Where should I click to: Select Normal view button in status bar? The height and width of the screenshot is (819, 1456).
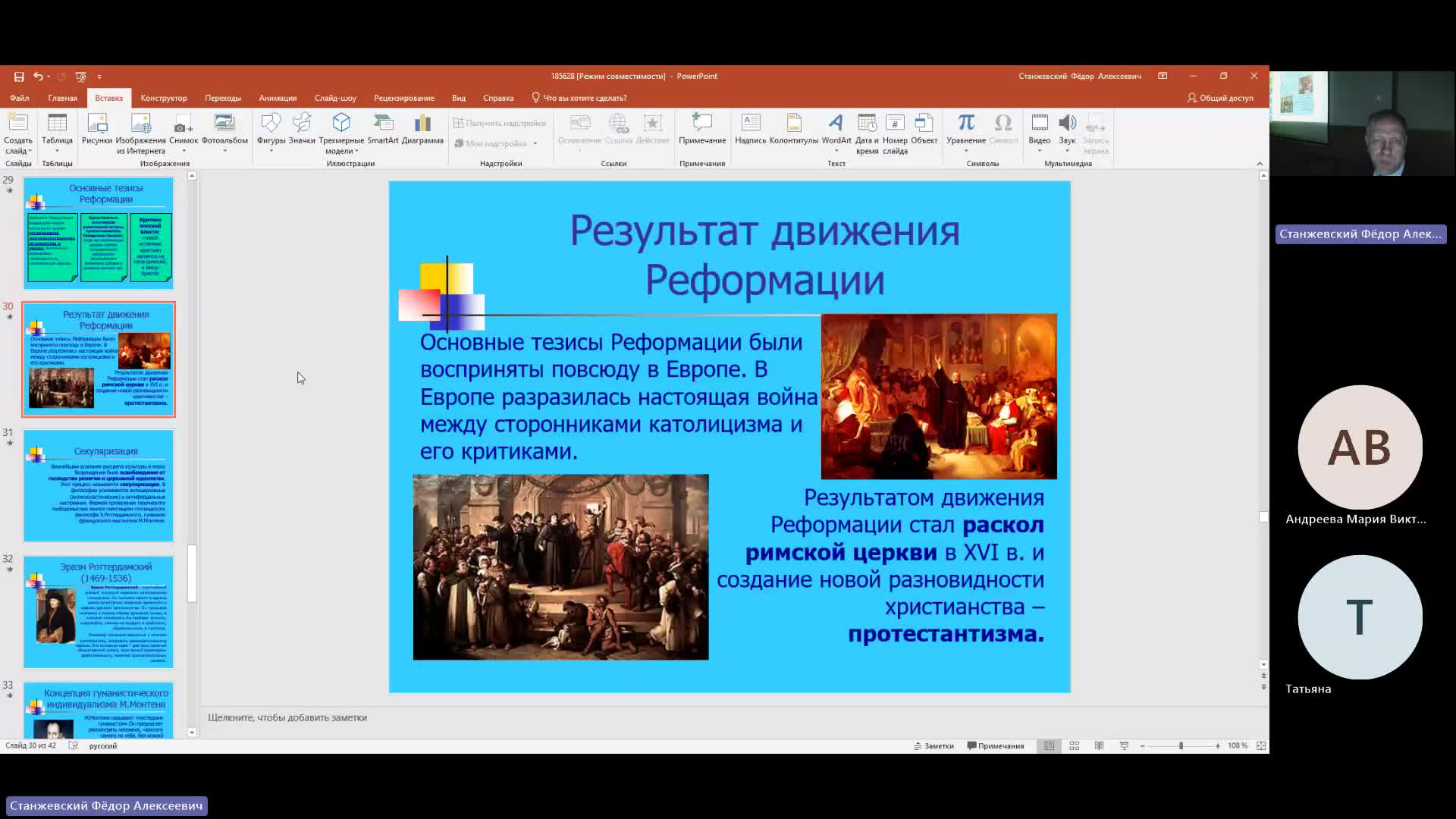tap(1049, 746)
